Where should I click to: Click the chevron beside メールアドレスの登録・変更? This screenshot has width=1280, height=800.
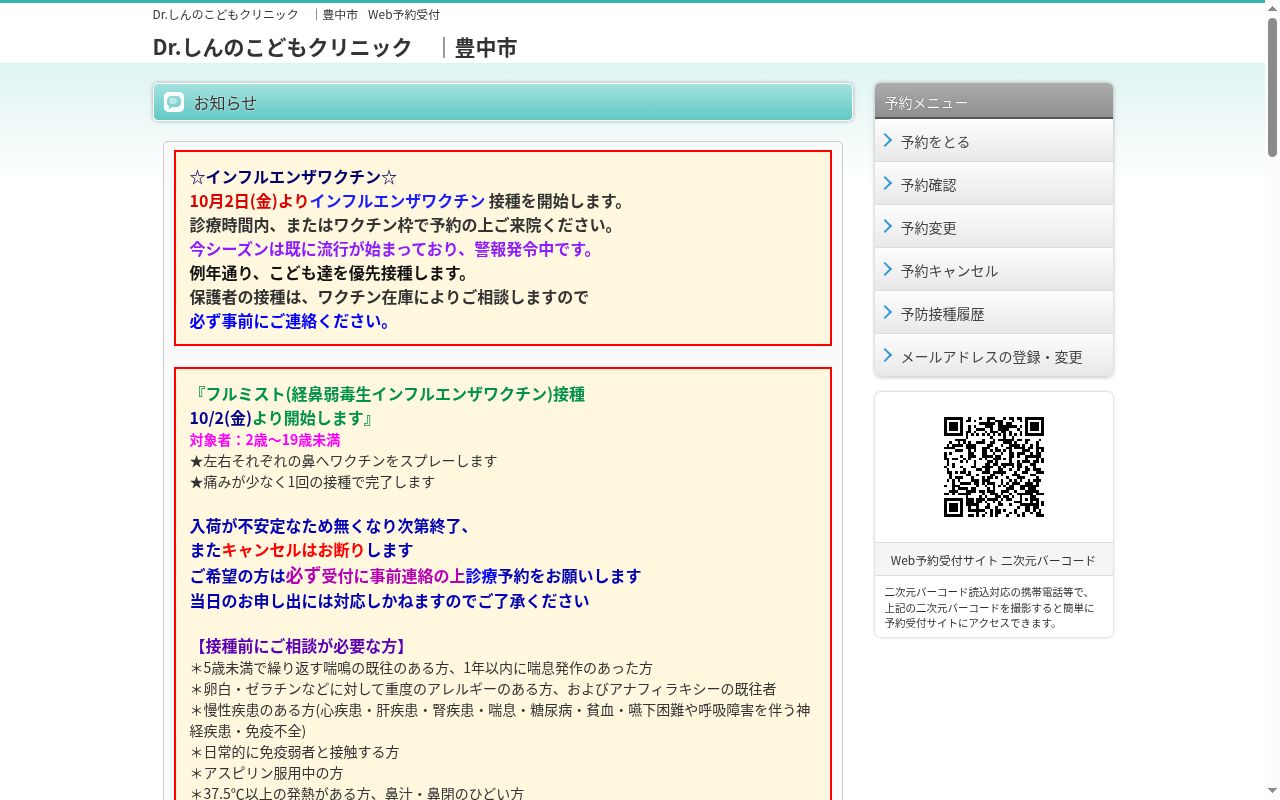(x=888, y=355)
